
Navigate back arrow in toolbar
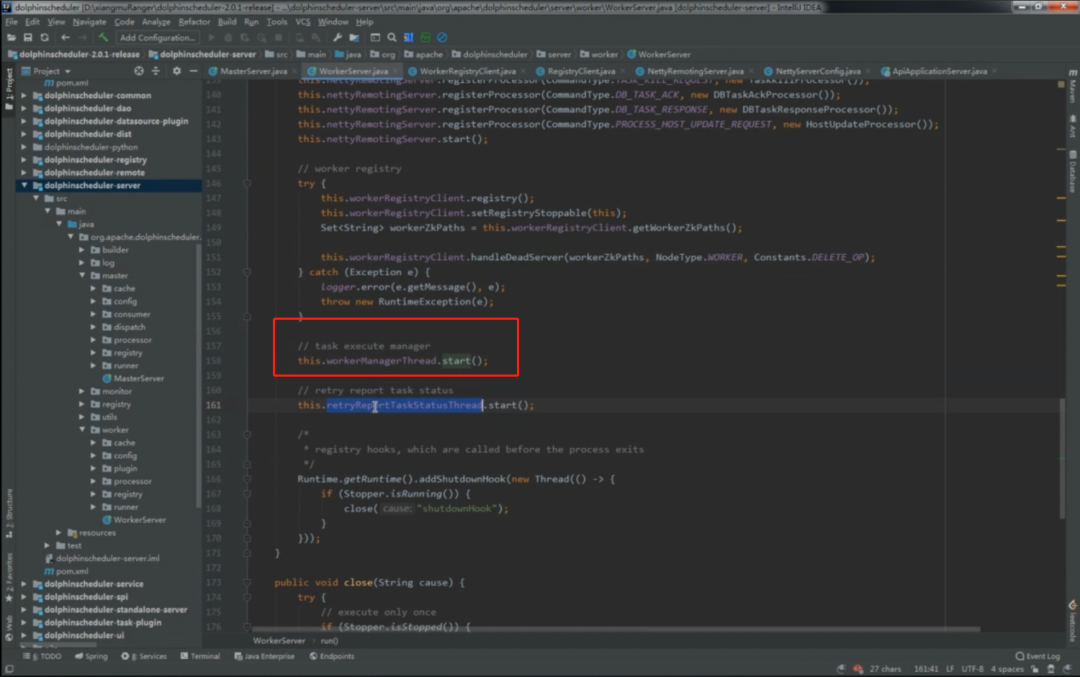(x=65, y=37)
